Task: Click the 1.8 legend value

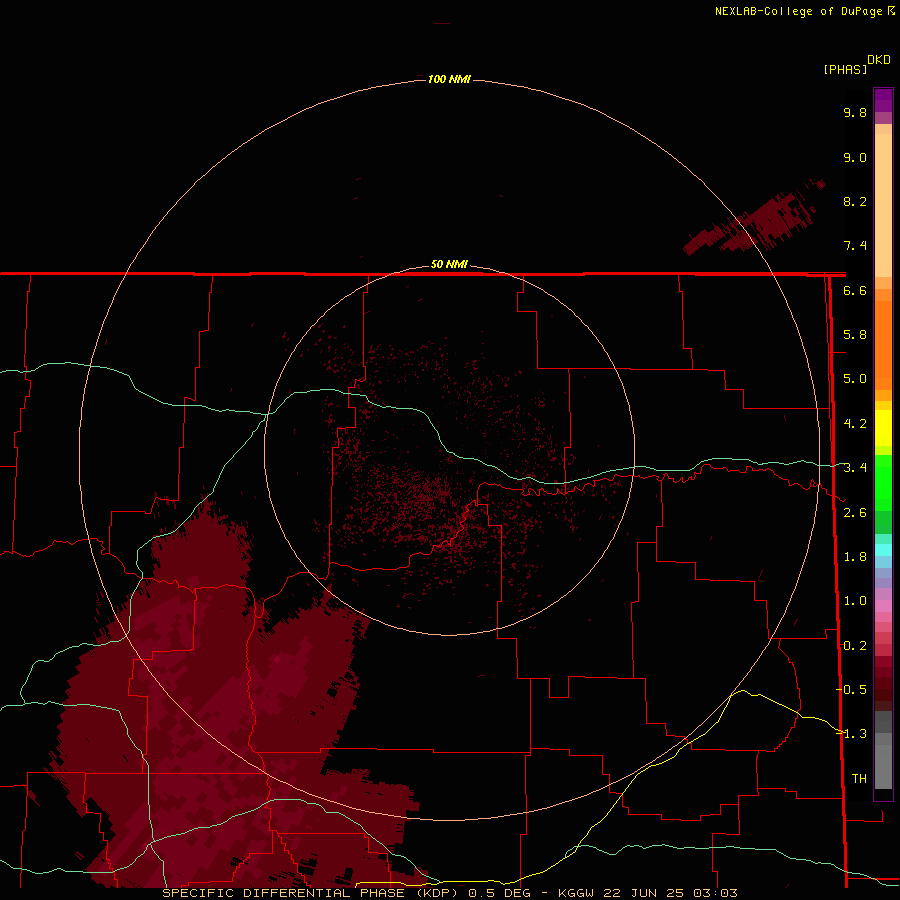Action: click(855, 557)
